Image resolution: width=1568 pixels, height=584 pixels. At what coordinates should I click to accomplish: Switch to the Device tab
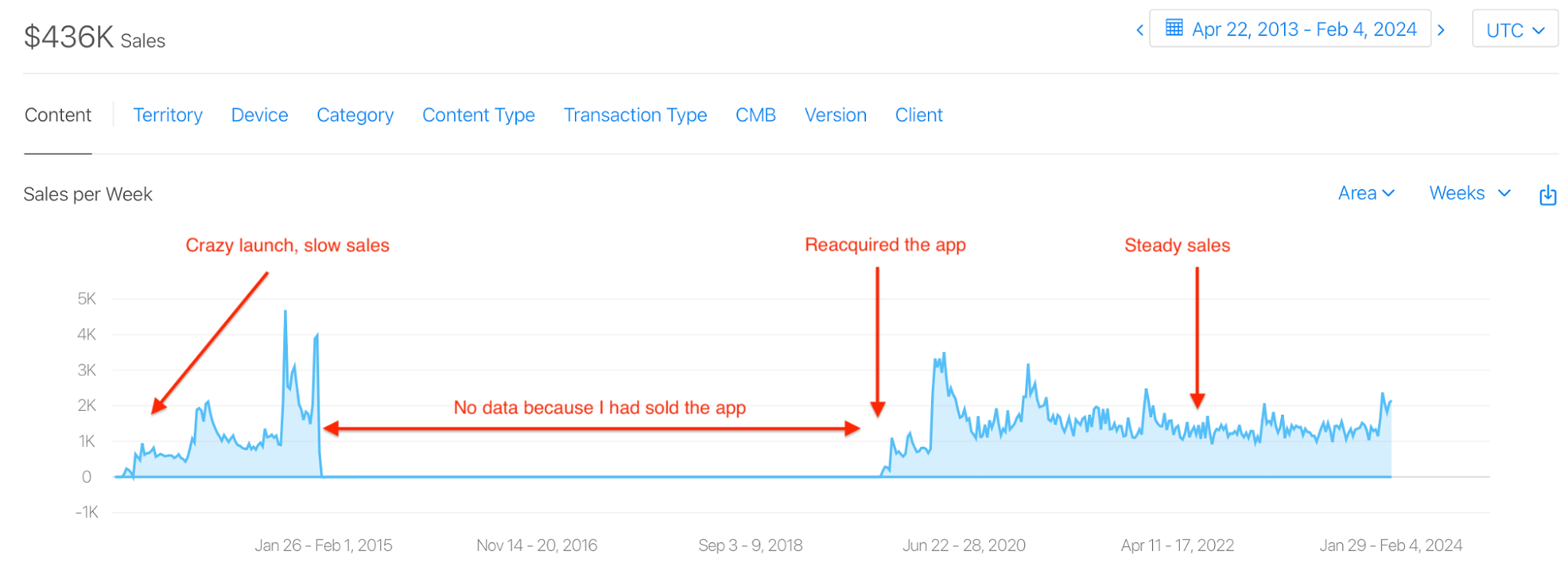pyautogui.click(x=260, y=115)
